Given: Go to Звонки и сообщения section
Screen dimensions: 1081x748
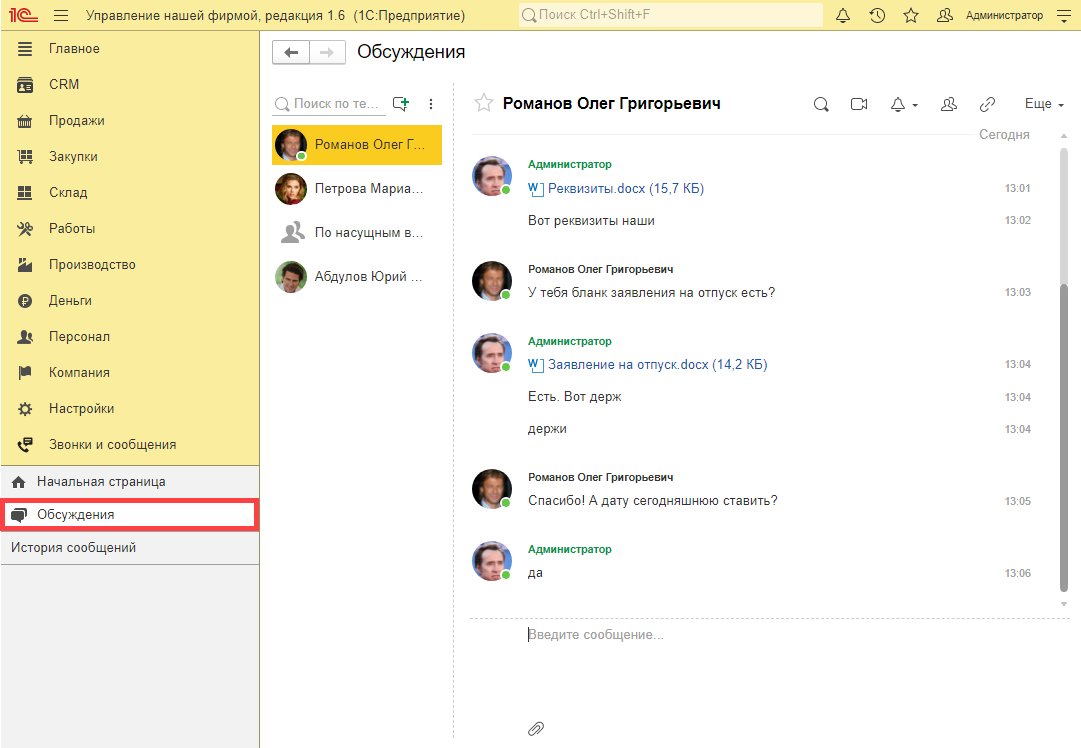Looking at the screenshot, I should (x=112, y=445).
